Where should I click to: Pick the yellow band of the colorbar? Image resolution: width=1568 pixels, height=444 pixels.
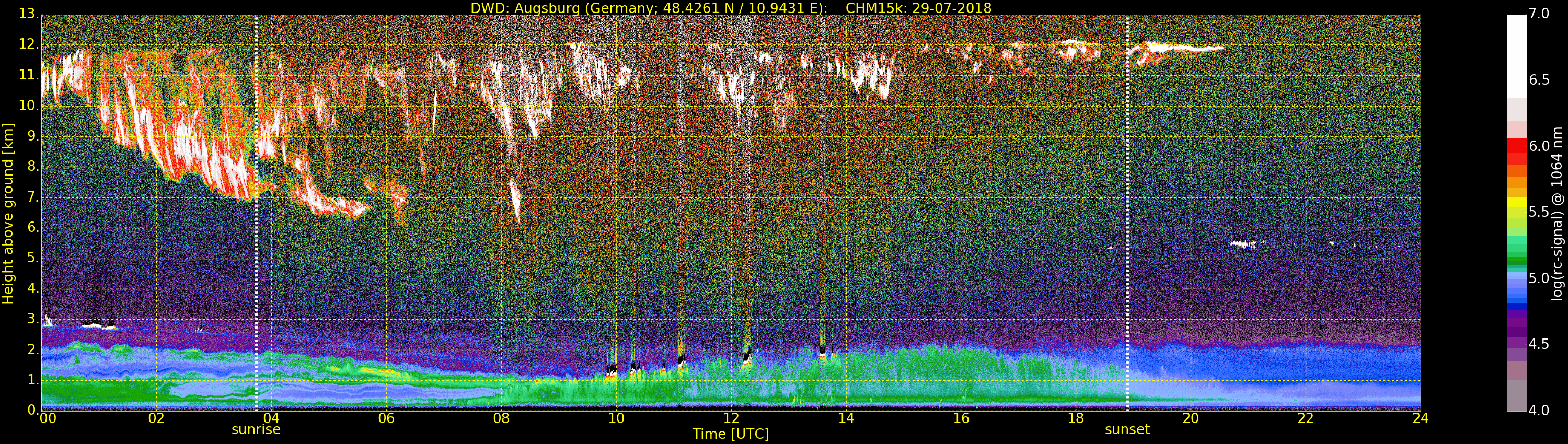coord(1516,203)
